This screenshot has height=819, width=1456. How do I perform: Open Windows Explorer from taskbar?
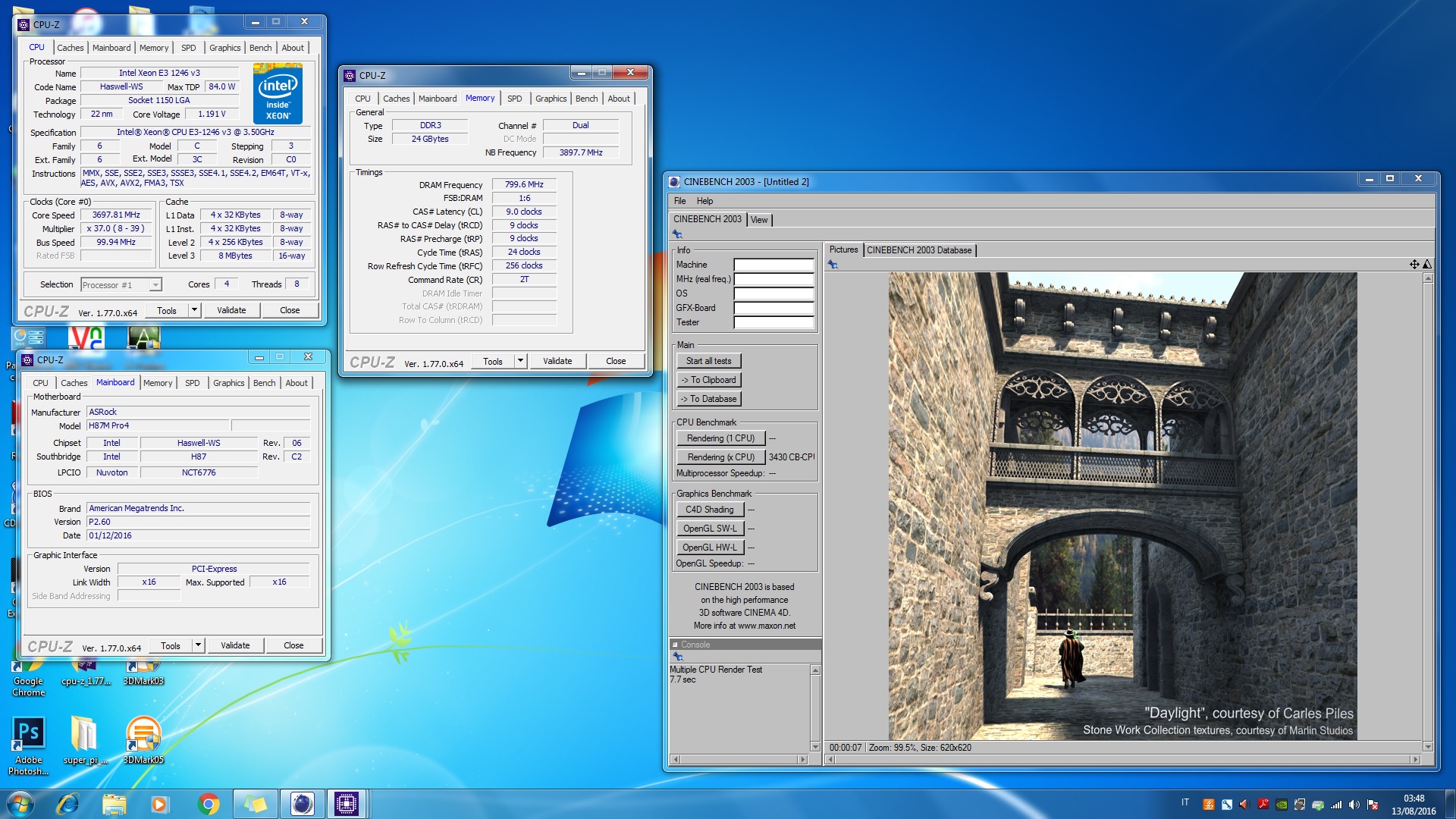[x=114, y=804]
